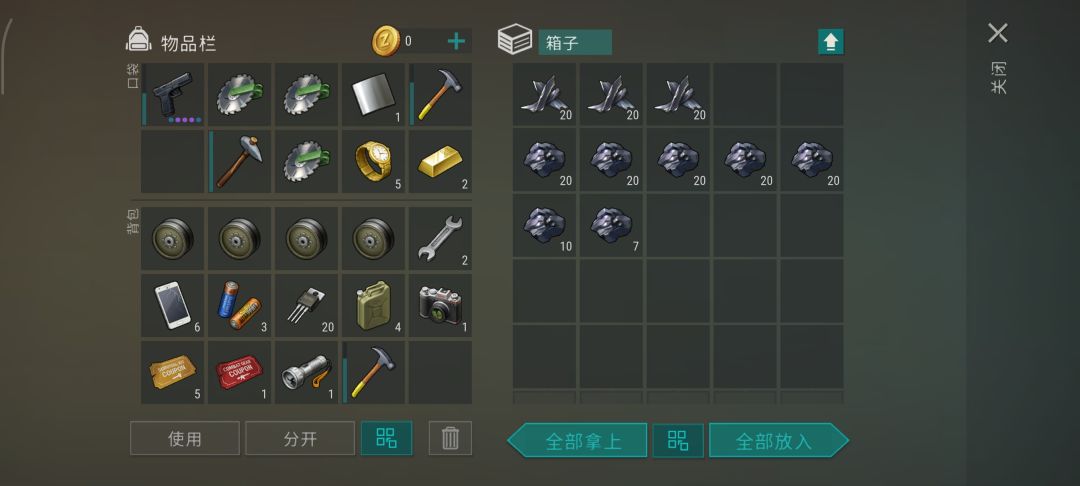Click the 分开 split button
This screenshot has height=486, width=1080.
[x=300, y=439]
